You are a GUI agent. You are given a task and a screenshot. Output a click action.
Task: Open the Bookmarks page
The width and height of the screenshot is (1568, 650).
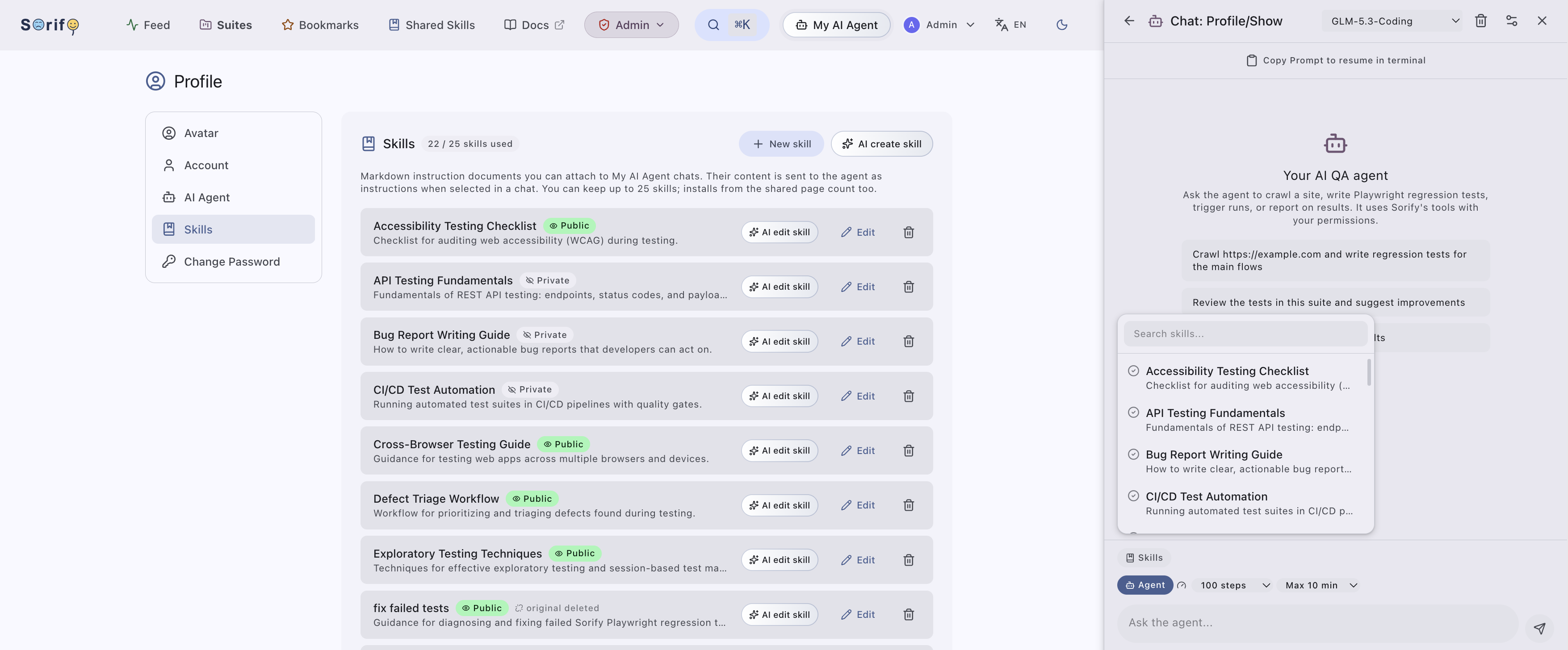320,25
